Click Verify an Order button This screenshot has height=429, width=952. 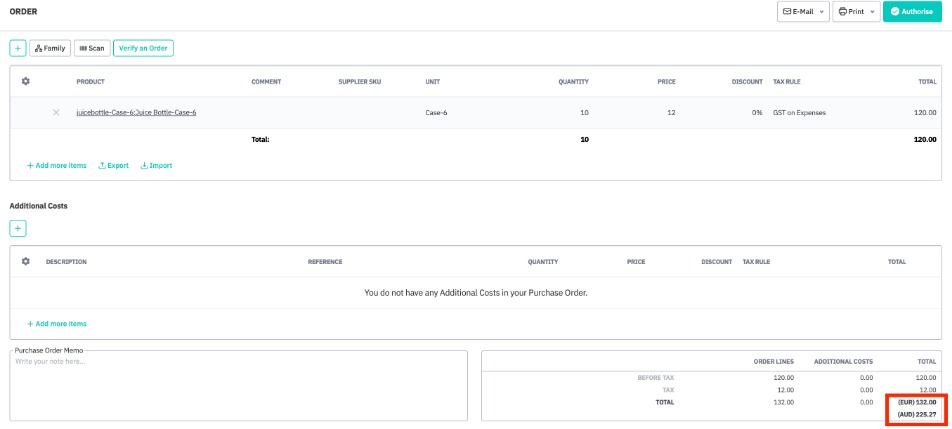coord(143,48)
